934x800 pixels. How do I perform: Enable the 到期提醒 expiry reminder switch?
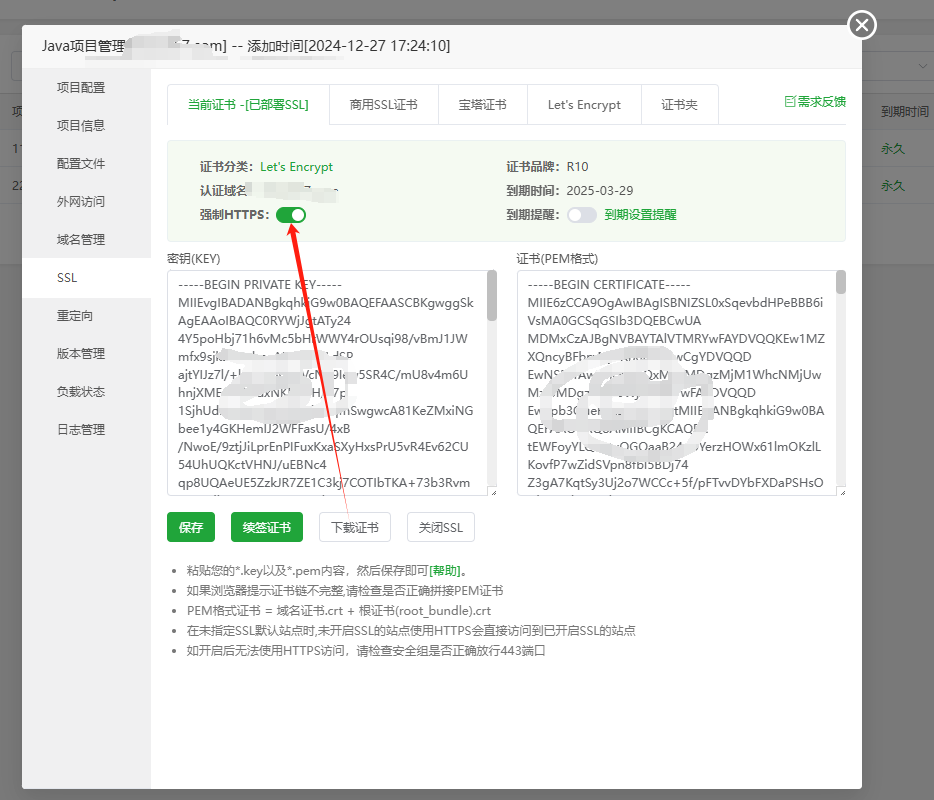[582, 215]
